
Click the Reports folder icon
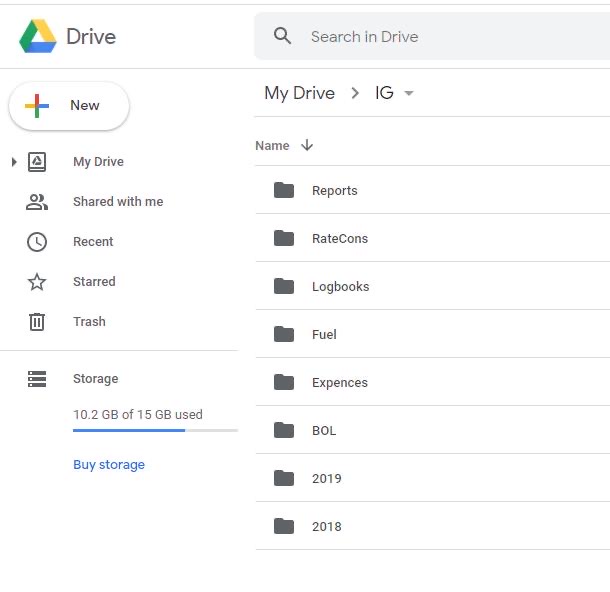pyautogui.click(x=284, y=190)
